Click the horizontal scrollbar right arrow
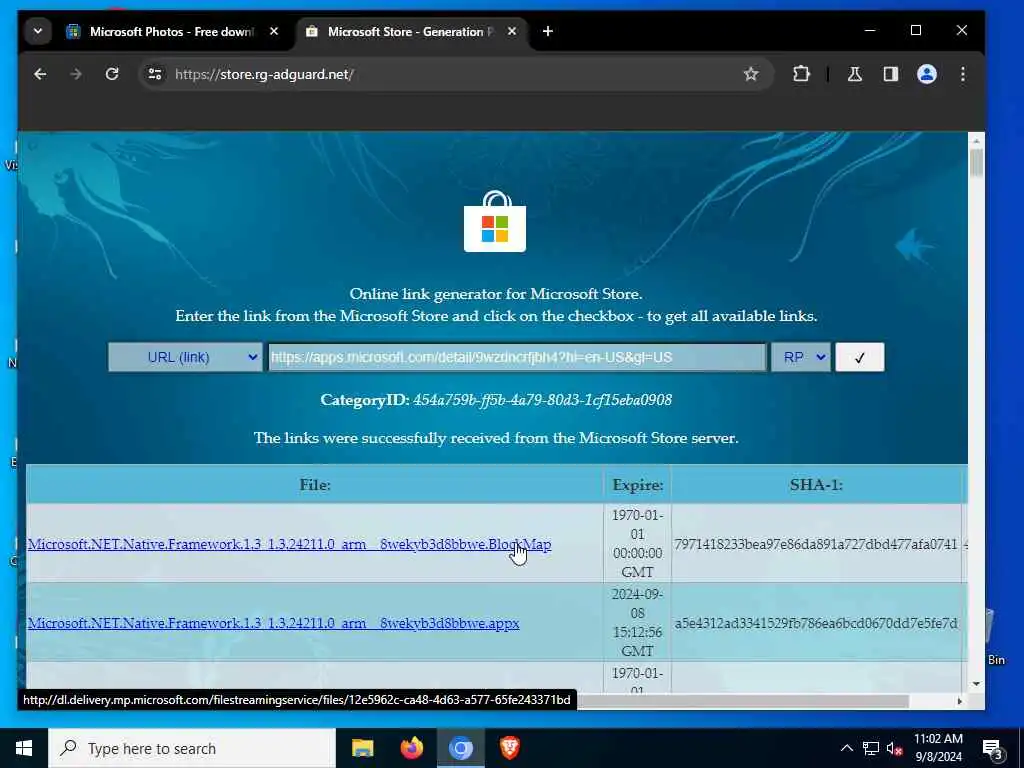This screenshot has height=768, width=1024. [959, 701]
